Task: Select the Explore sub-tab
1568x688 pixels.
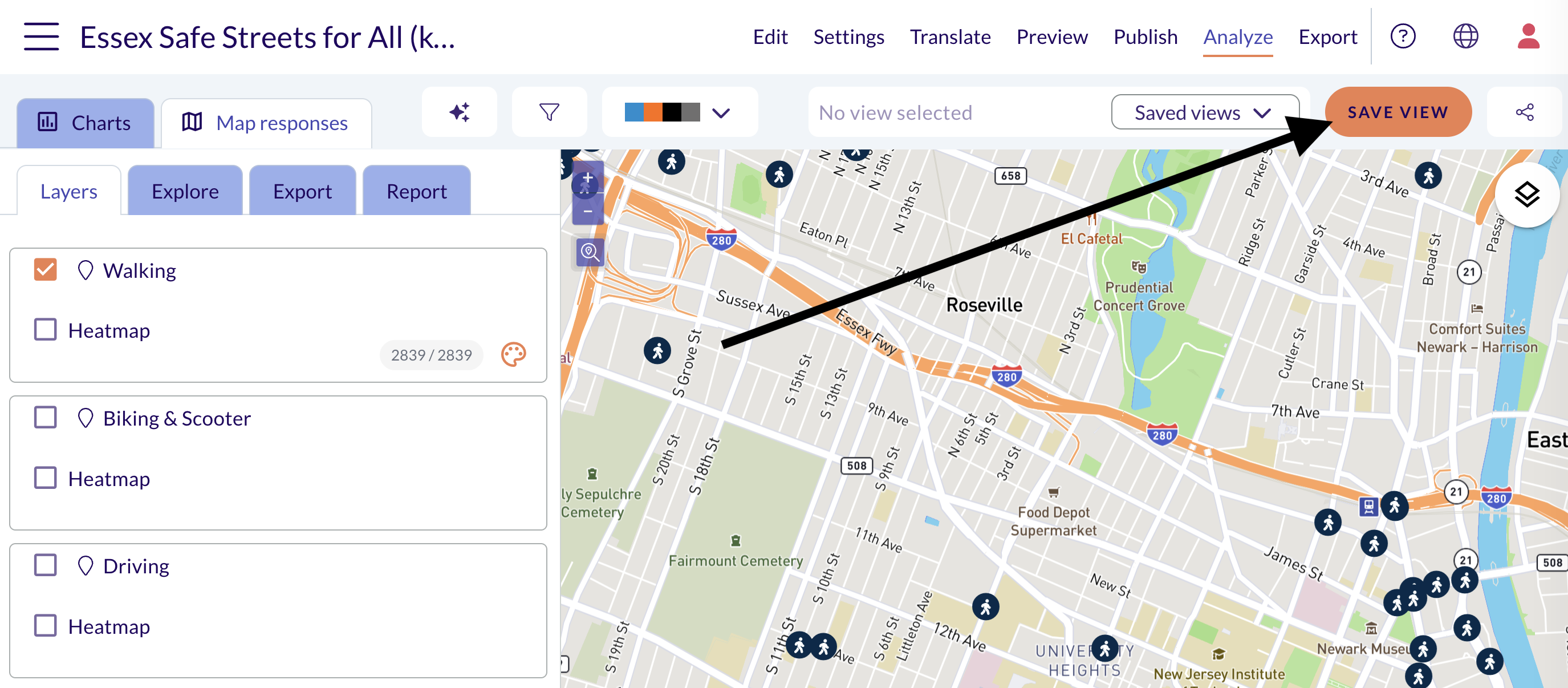Action: [185, 191]
